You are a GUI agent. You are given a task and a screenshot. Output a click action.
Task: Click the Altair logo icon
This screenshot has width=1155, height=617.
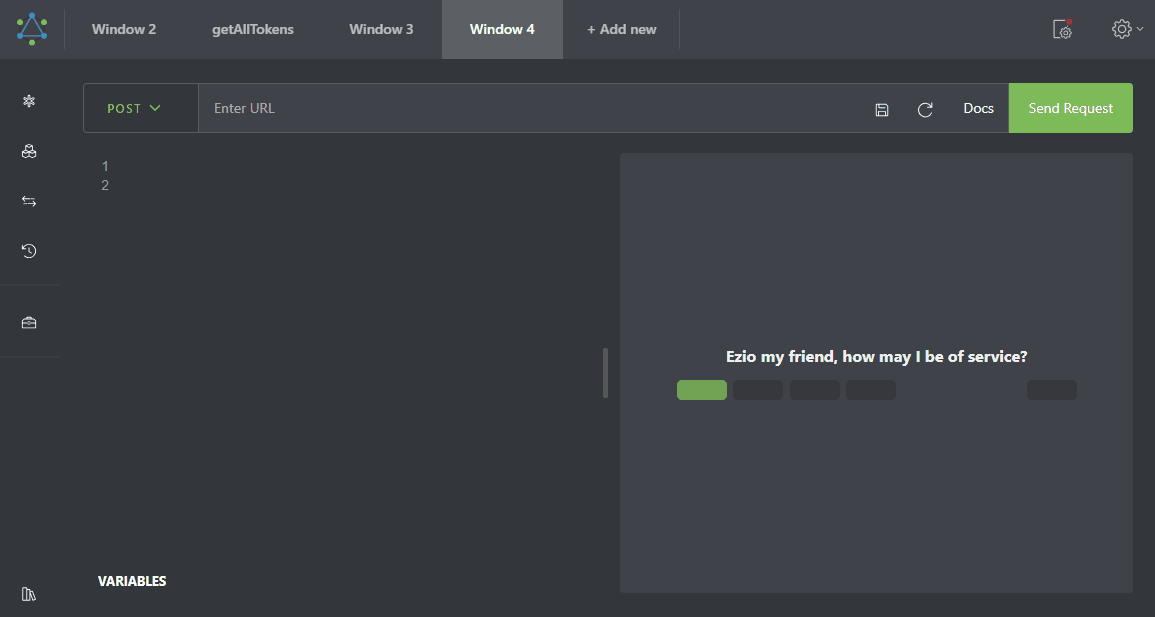[32, 29]
